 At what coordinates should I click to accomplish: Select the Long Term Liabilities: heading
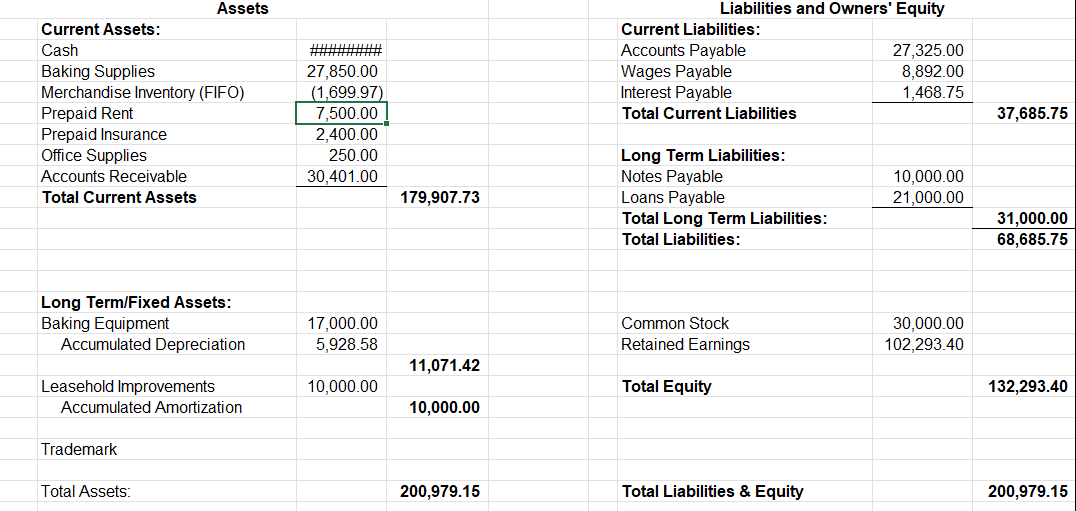point(703,155)
